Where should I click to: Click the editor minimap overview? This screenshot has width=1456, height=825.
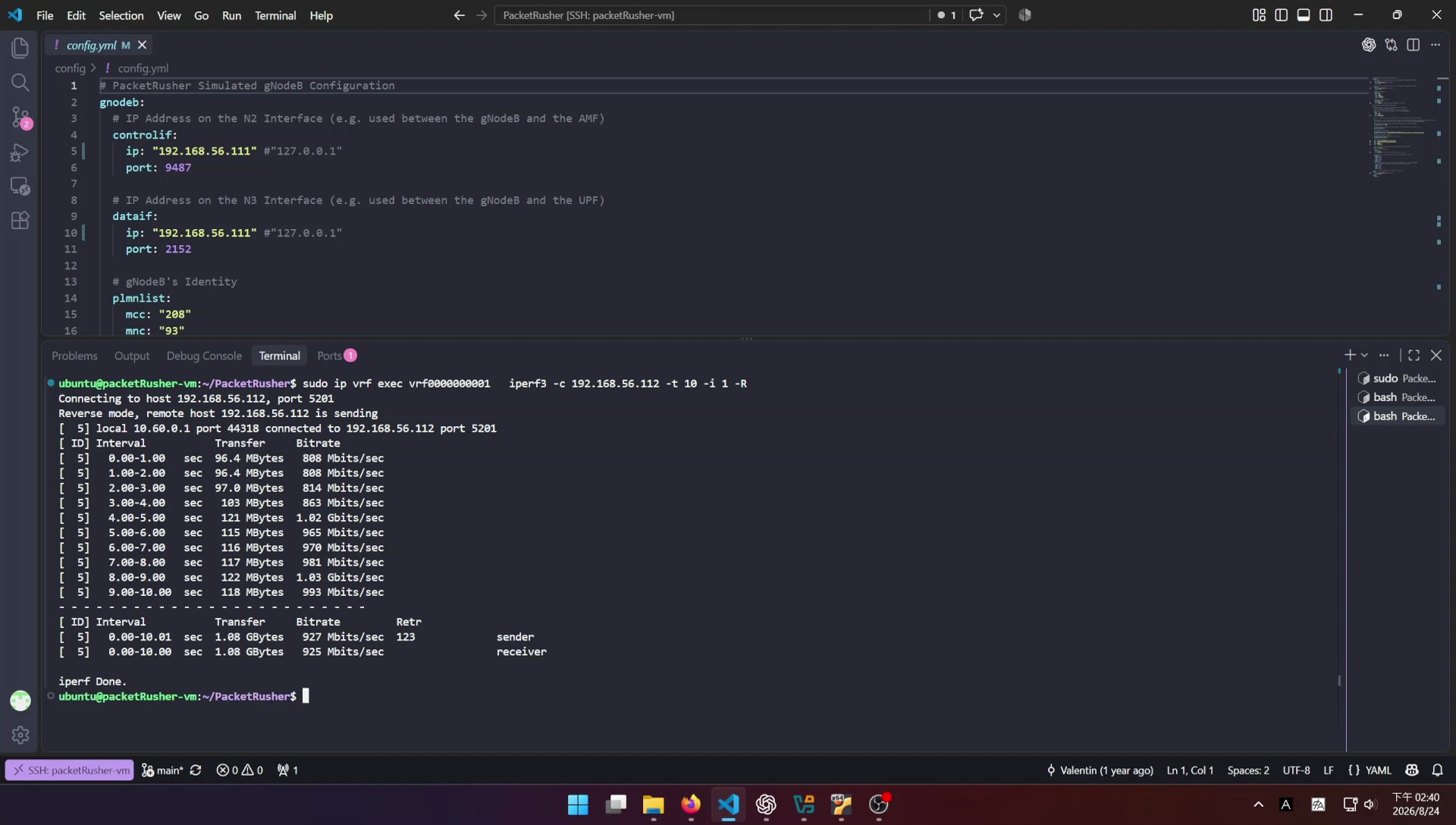tap(1401, 127)
